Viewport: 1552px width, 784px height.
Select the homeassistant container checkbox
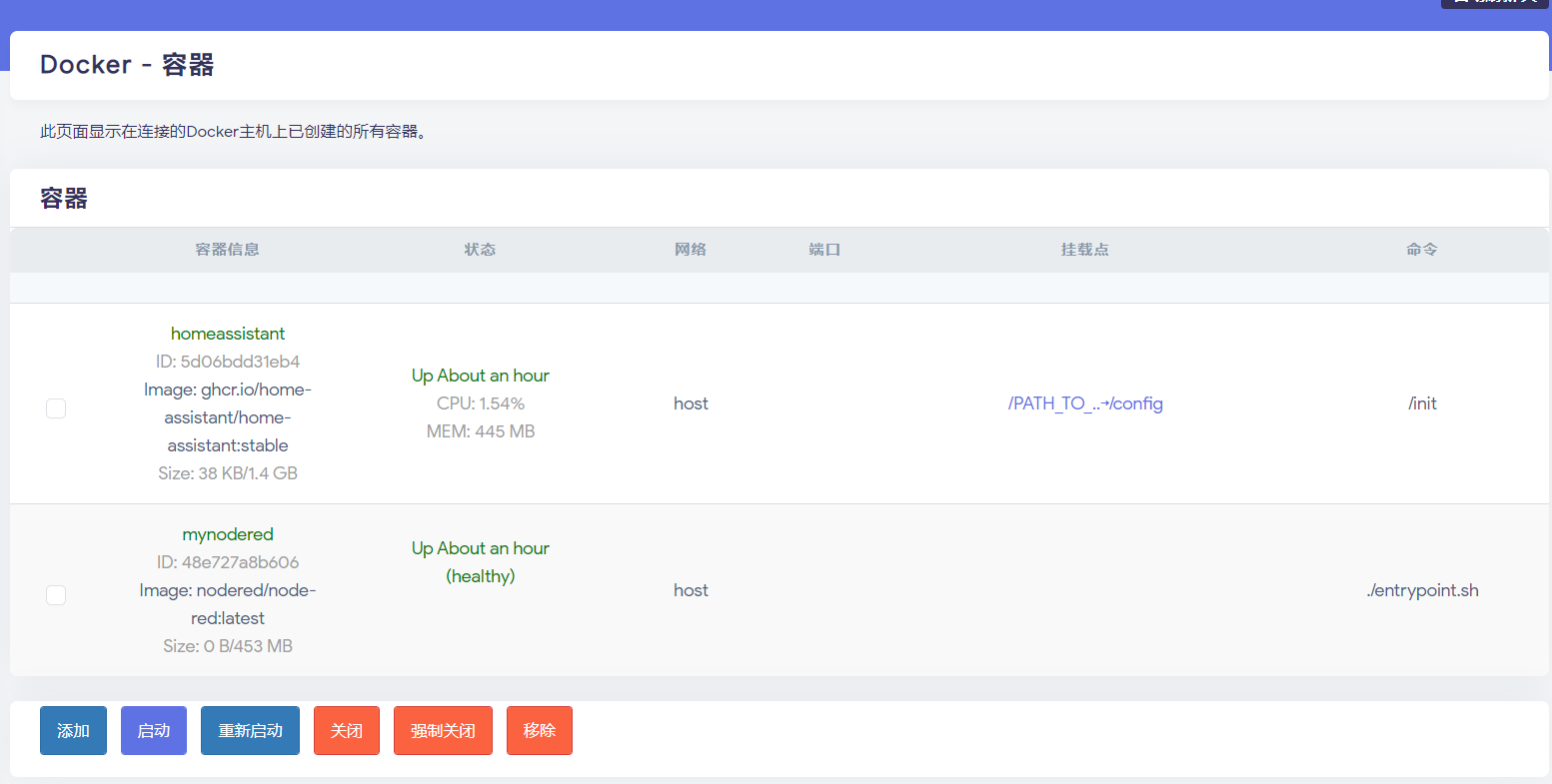tap(56, 408)
